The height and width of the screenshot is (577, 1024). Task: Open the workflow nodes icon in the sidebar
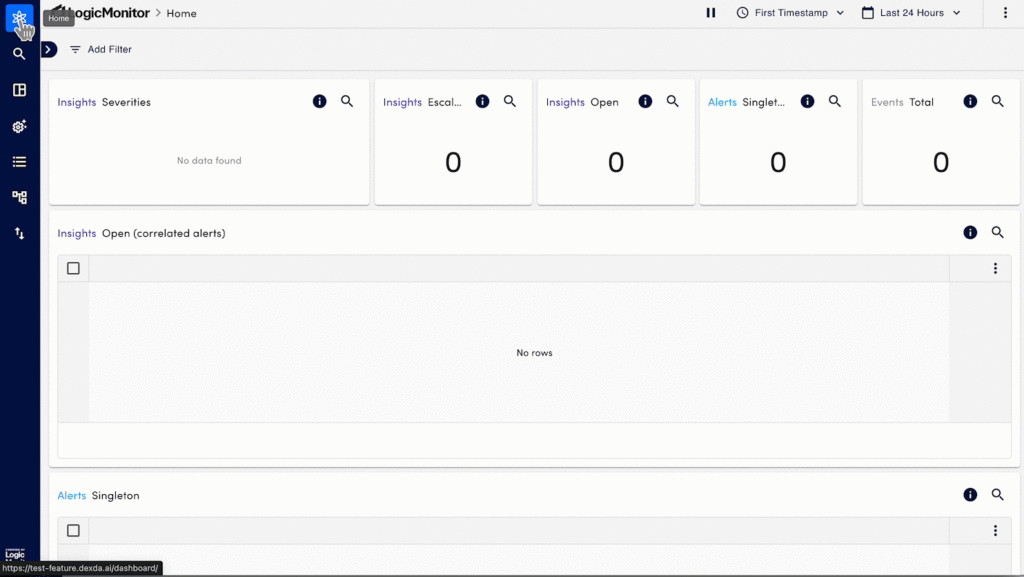[18, 197]
